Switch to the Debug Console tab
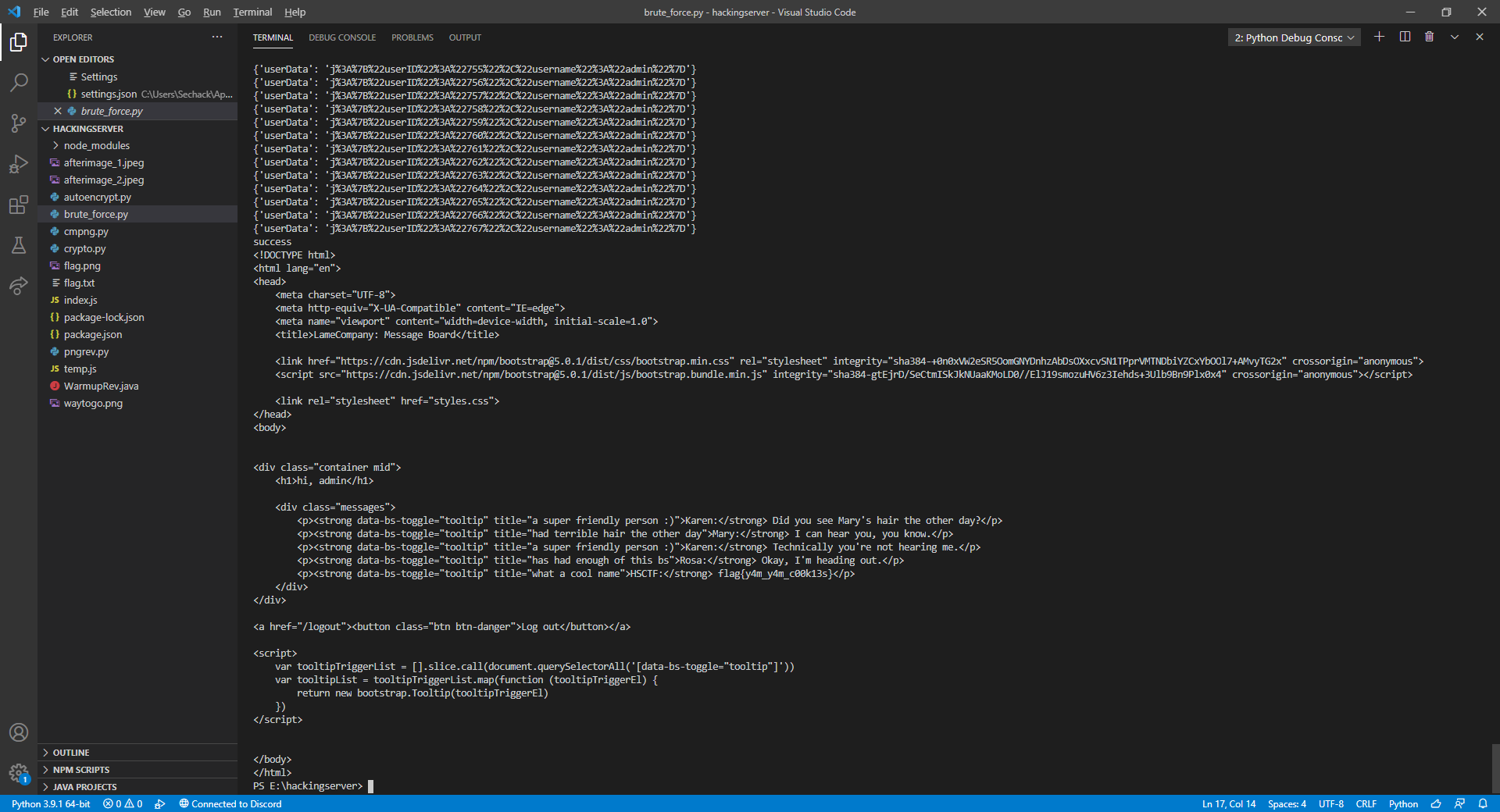The height and width of the screenshot is (812, 1500). pos(342,37)
